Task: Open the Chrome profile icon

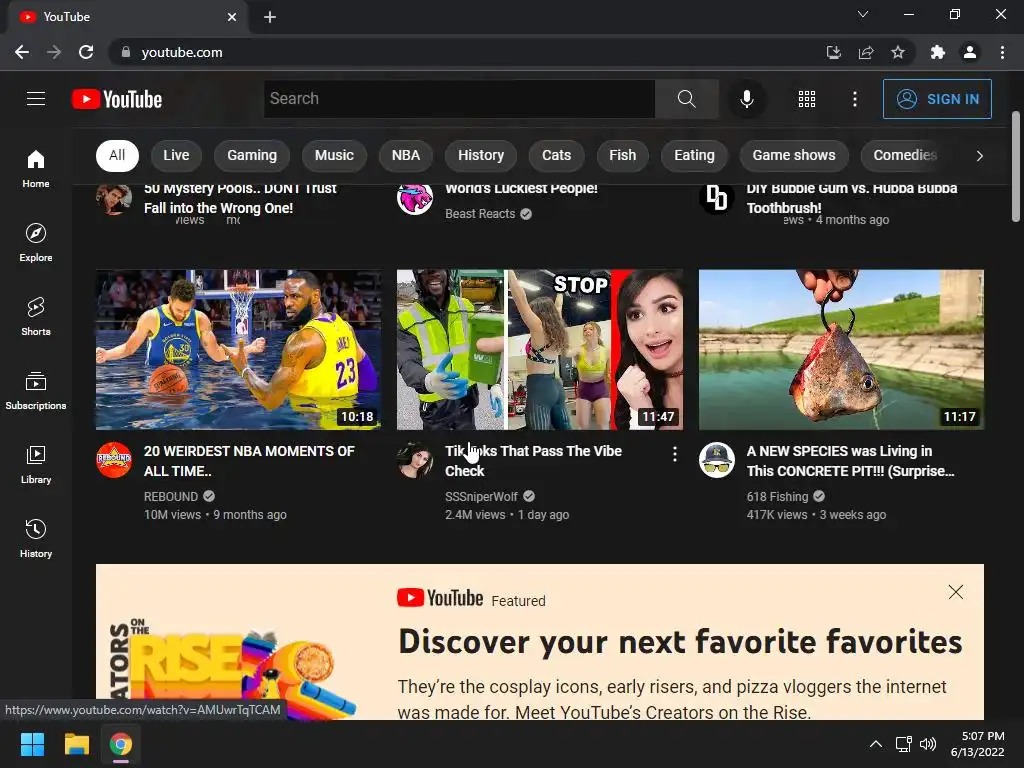Action: pyautogui.click(x=970, y=52)
